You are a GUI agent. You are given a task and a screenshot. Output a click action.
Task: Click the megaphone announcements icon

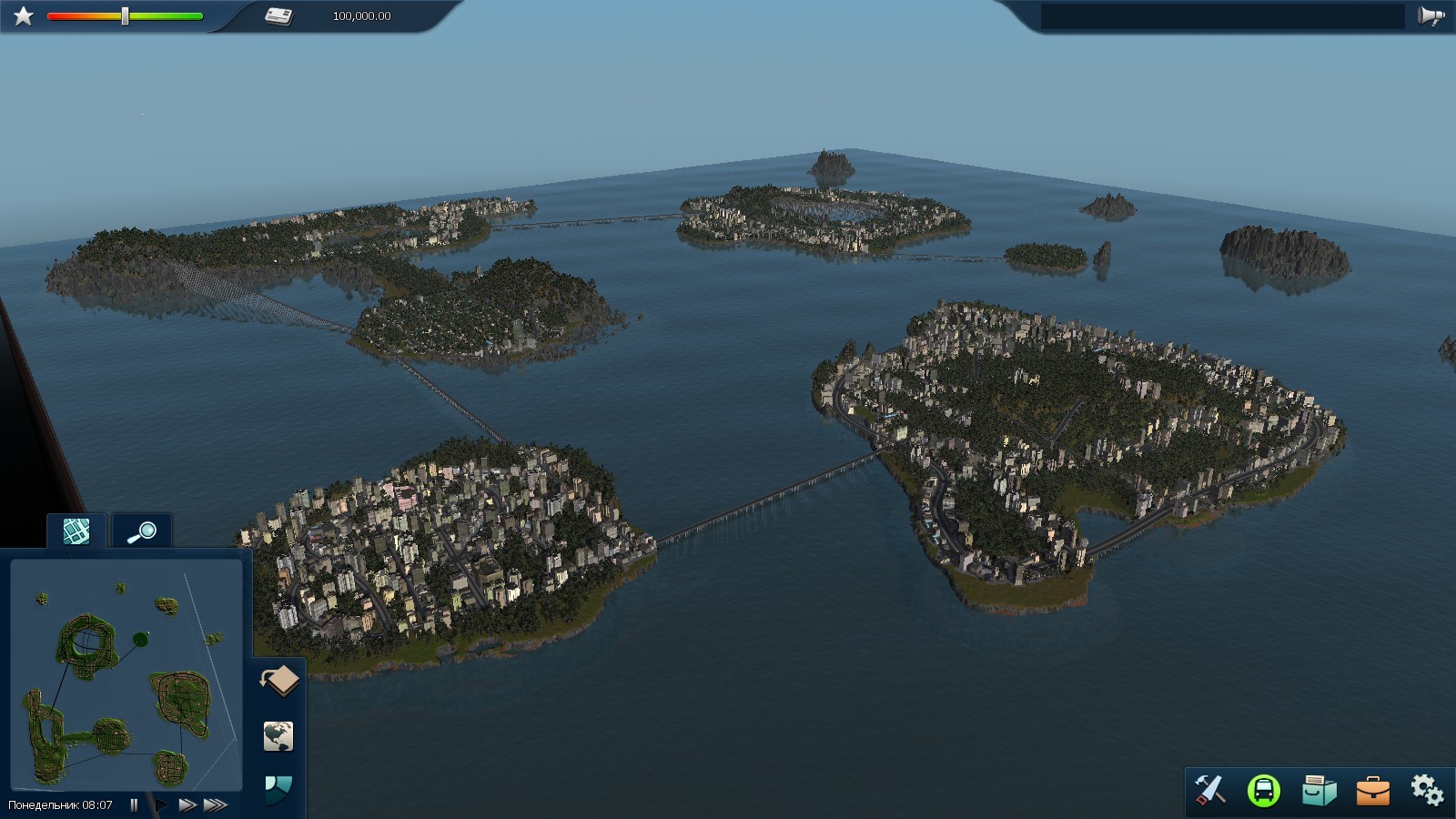1431,16
